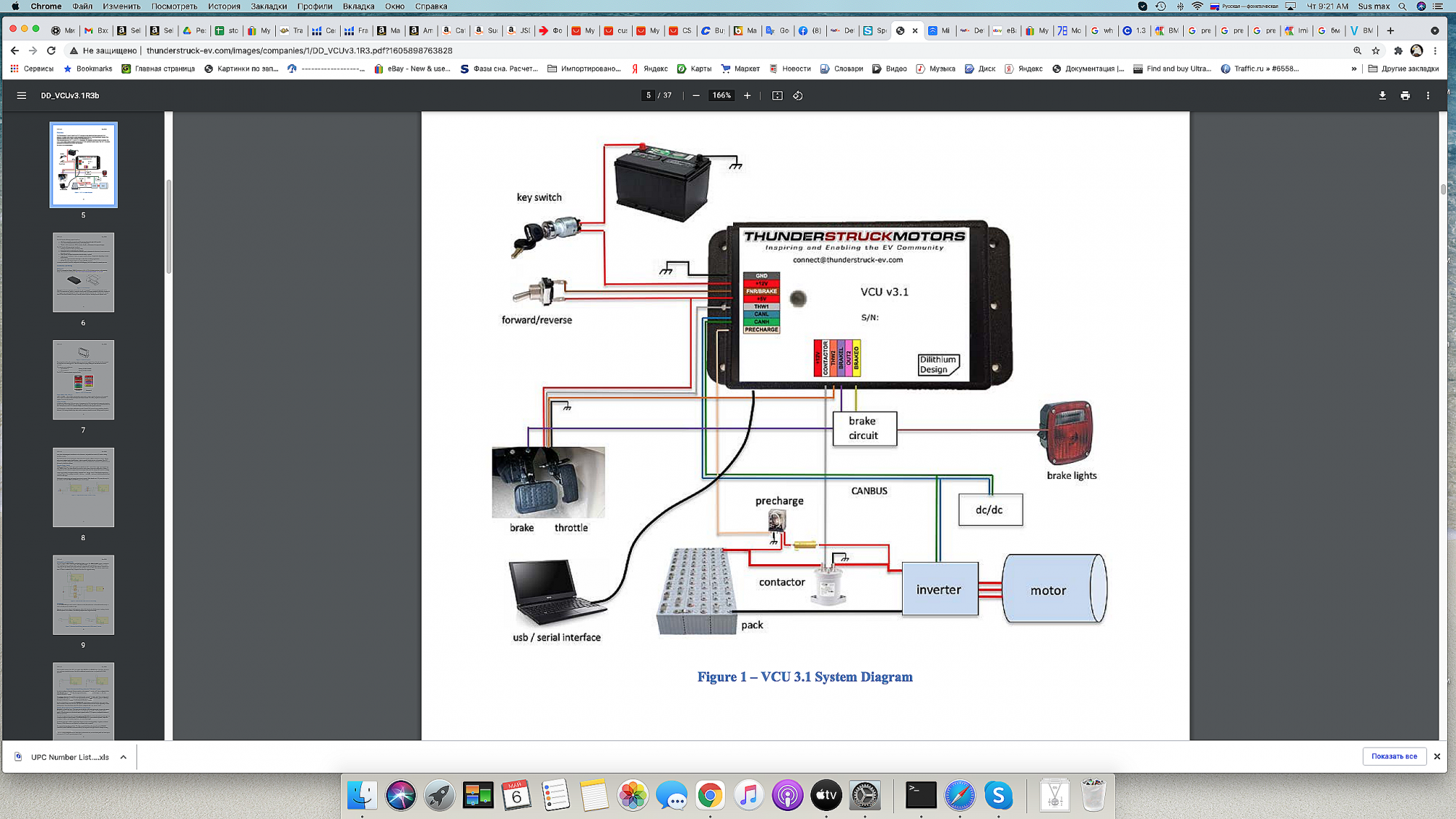This screenshot has height=819, width=1456.
Task: Switch to the Facebook (8) tab
Action: (810, 31)
